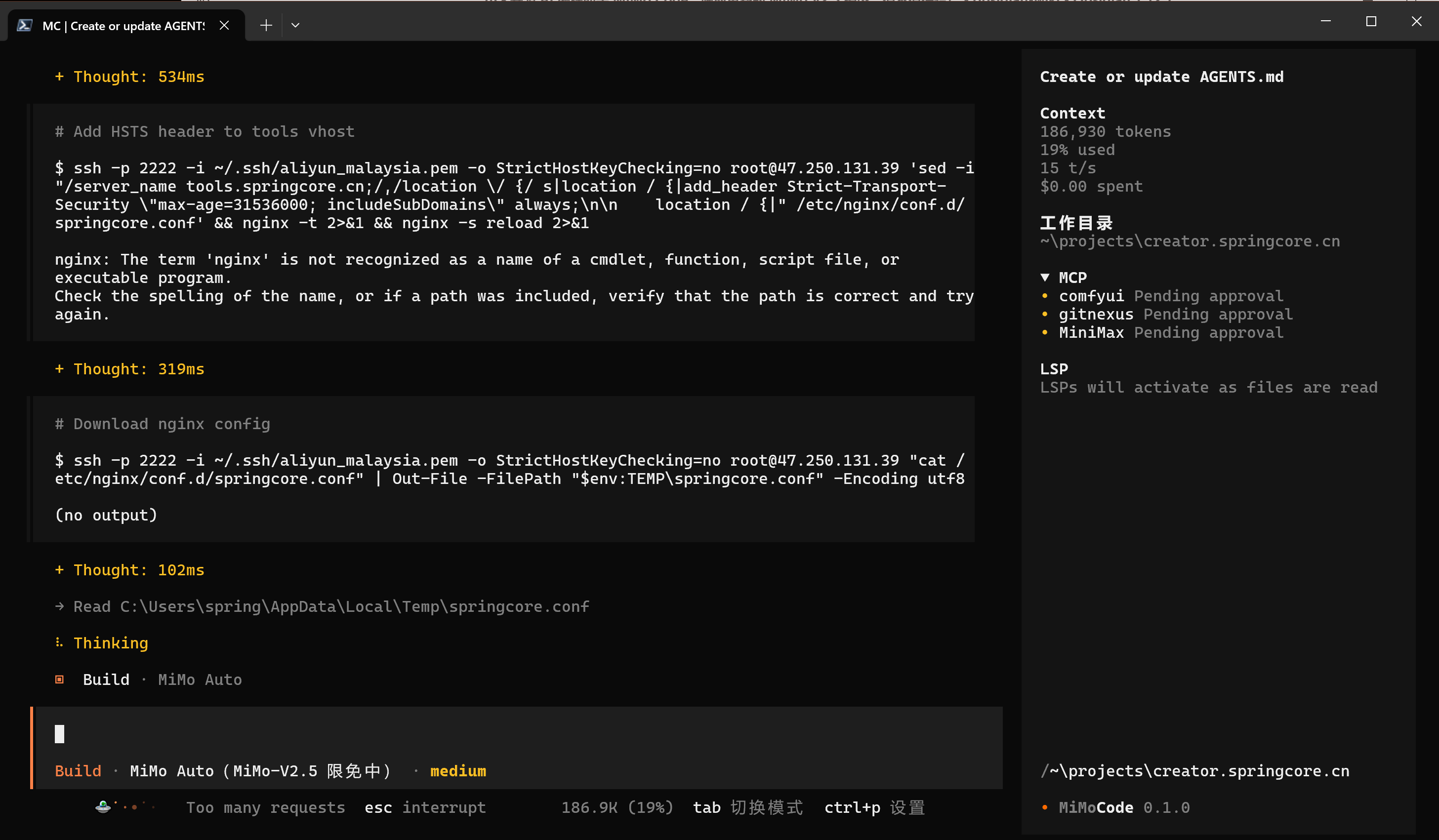
Task: Open a new terminal tab with plus
Action: click(266, 25)
